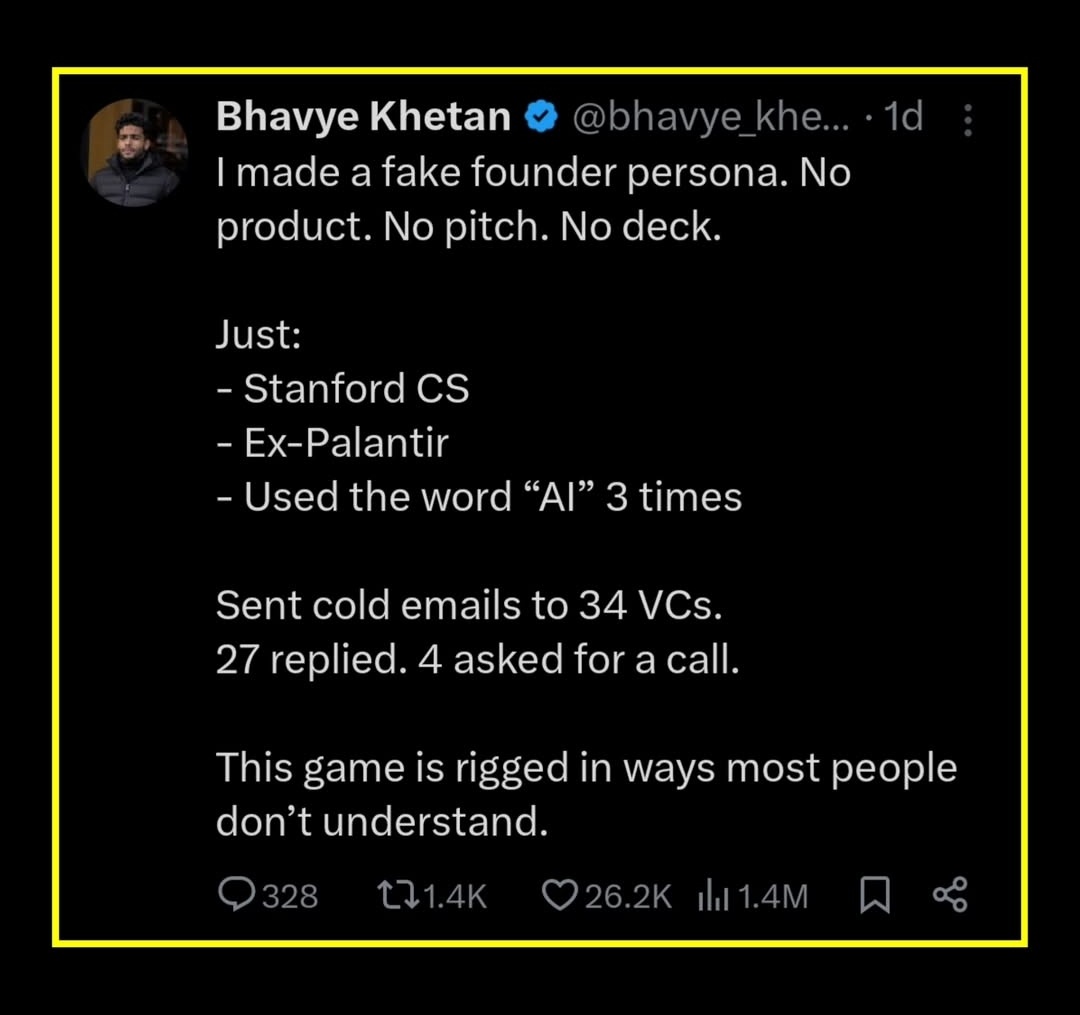Click the retweet arrows icon

(398, 895)
